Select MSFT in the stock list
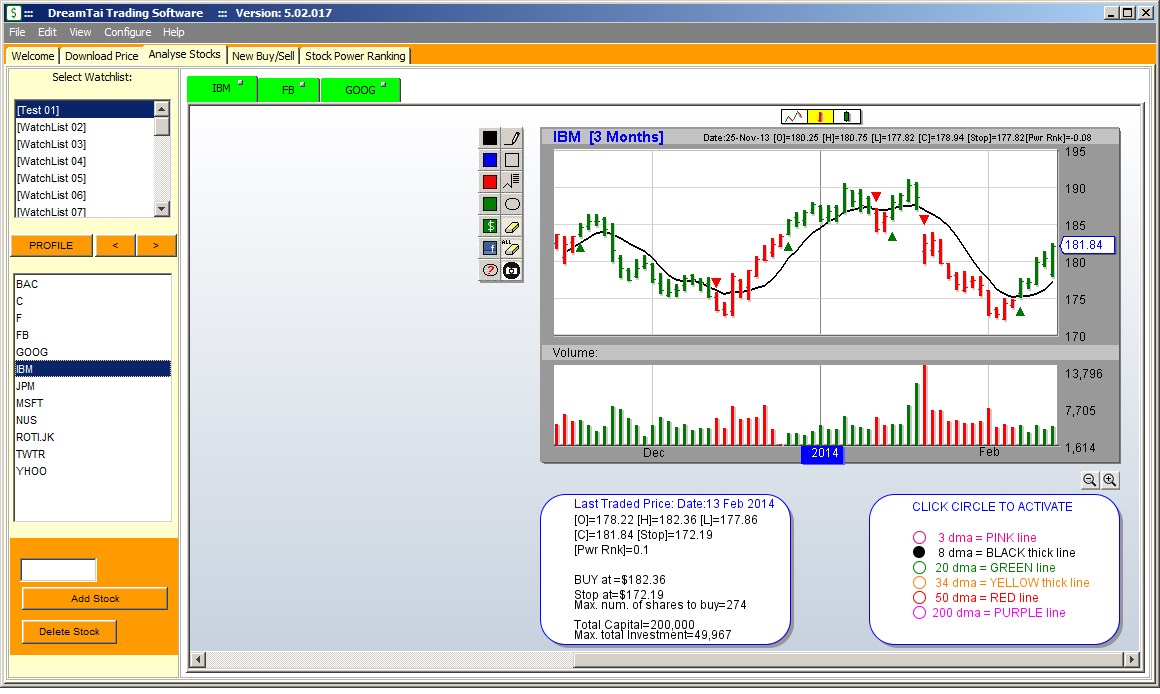Viewport: 1160px width, 694px height. (x=92, y=403)
